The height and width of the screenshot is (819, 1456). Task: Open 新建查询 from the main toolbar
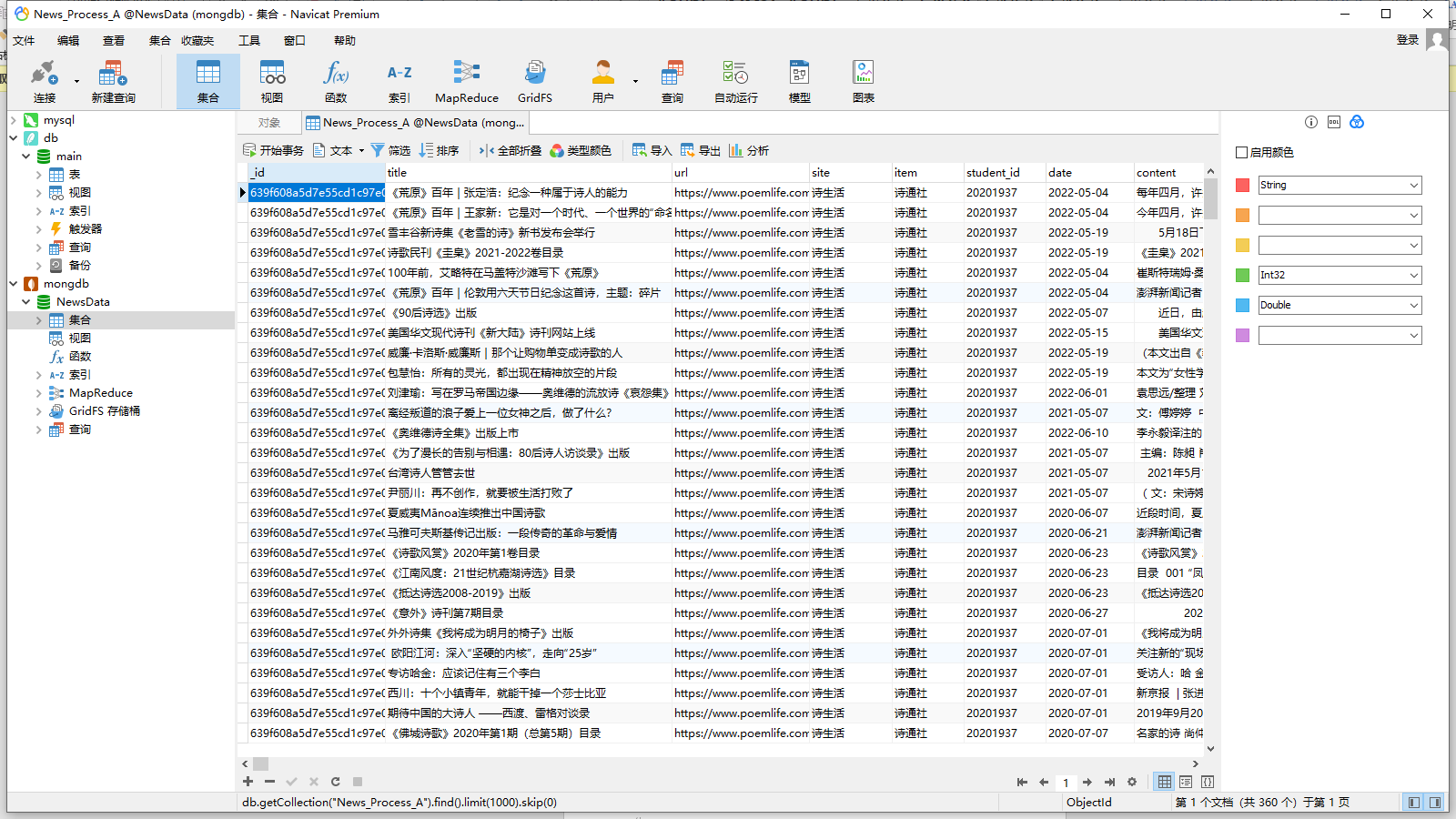(x=113, y=82)
